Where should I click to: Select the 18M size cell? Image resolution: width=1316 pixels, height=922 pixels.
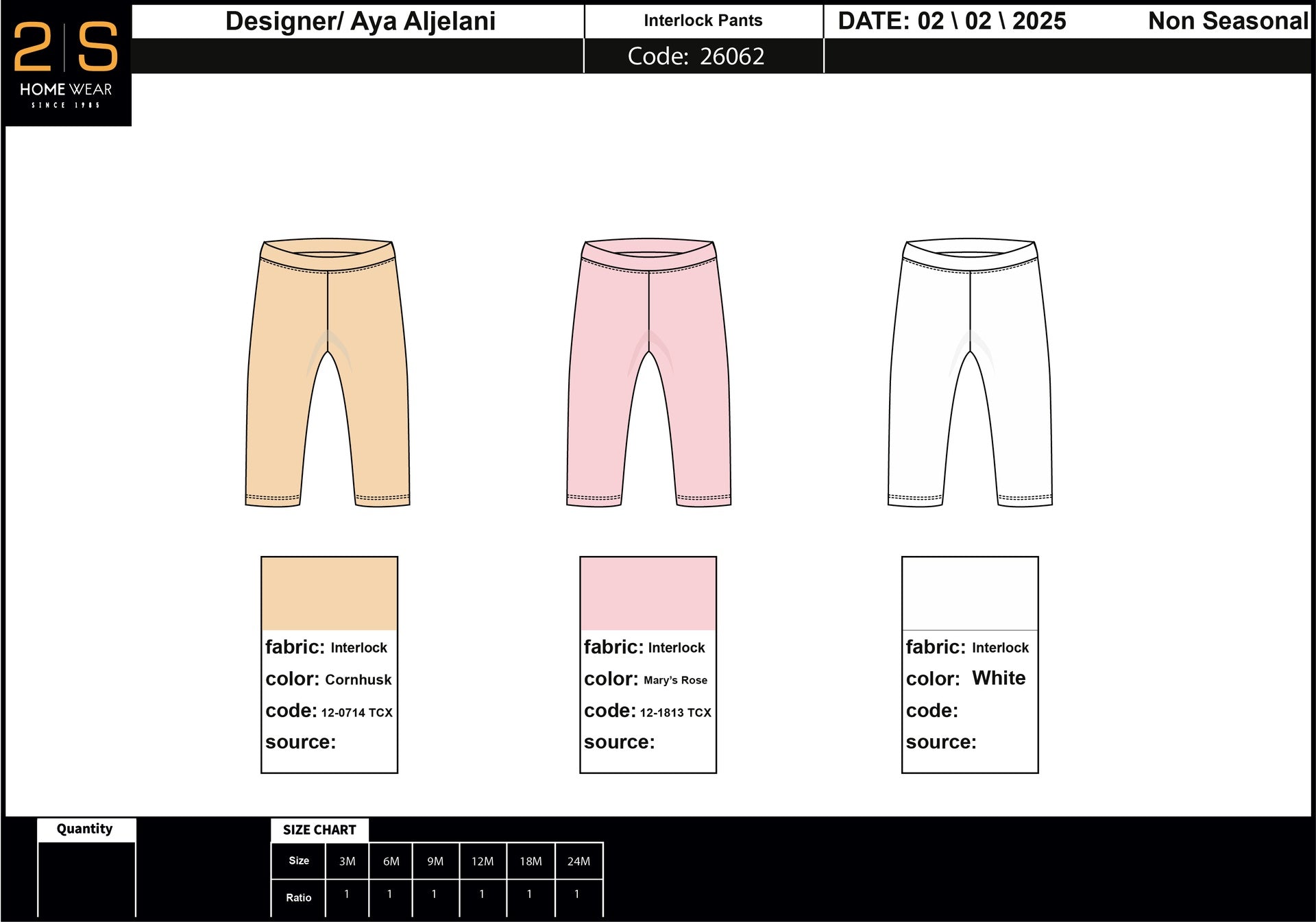click(531, 861)
